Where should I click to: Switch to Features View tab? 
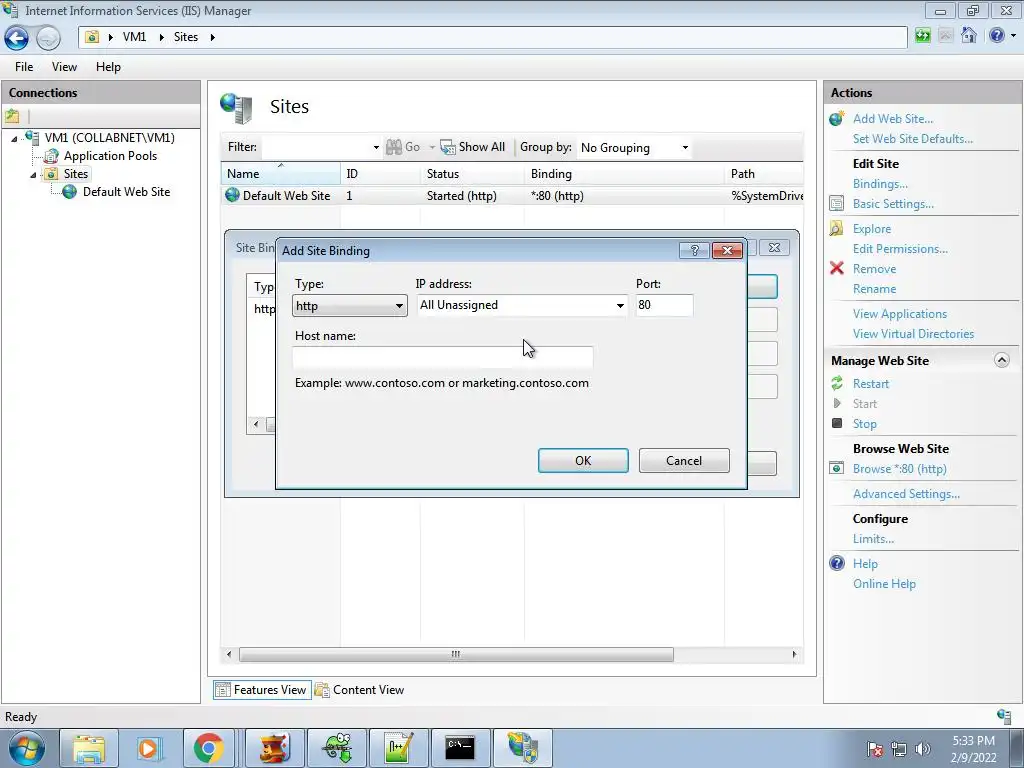261,690
